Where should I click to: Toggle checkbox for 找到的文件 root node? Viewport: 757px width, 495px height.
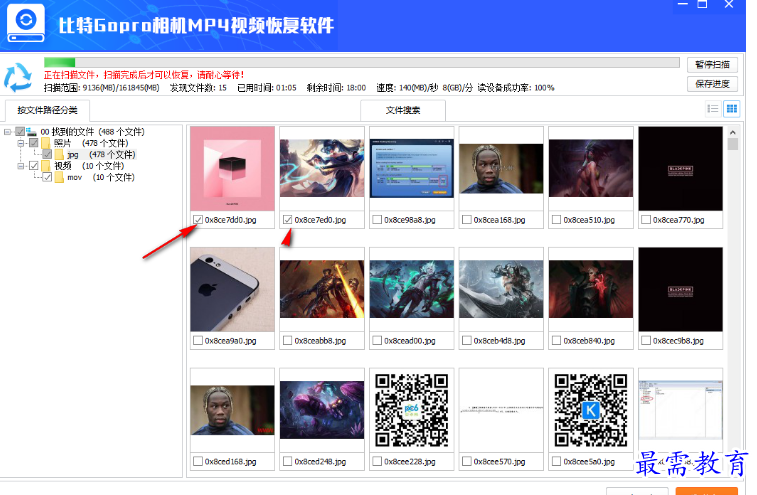(20, 131)
